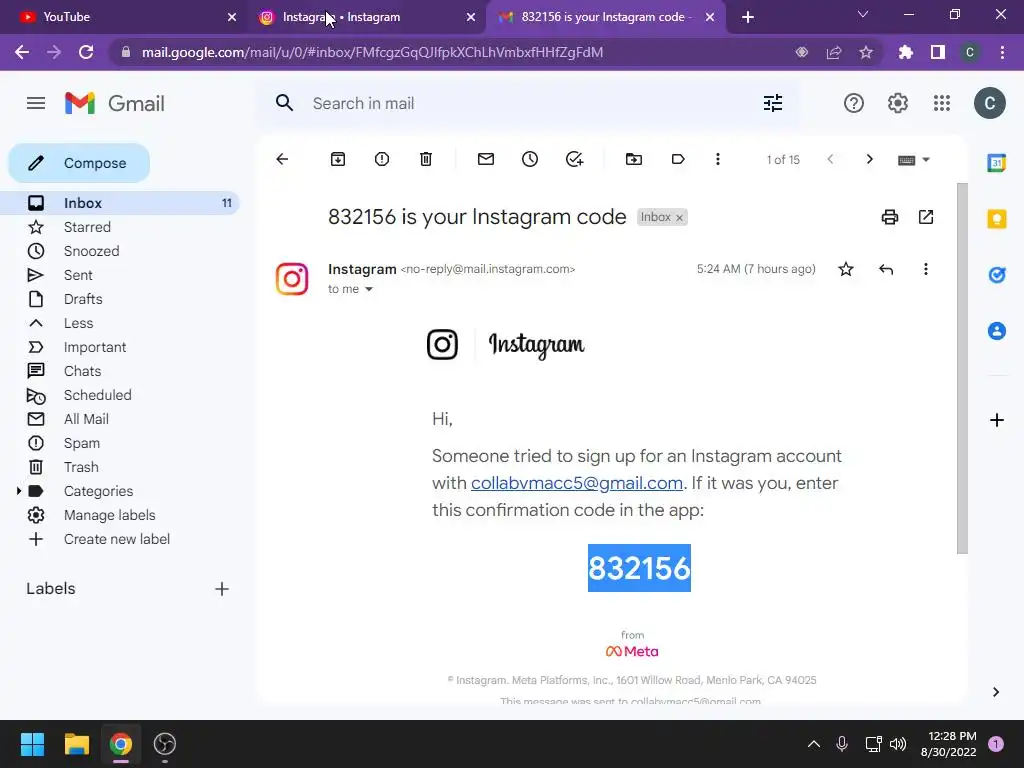The width and height of the screenshot is (1024, 768).
Task: Archive this email
Action: coord(338,159)
